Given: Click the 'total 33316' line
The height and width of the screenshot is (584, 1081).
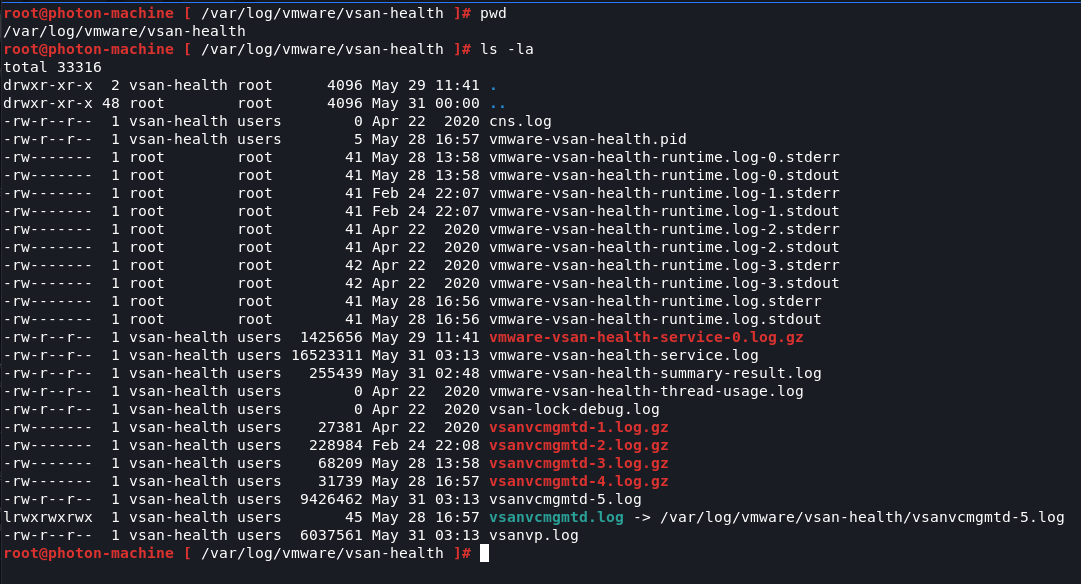Looking at the screenshot, I should 52,68.
